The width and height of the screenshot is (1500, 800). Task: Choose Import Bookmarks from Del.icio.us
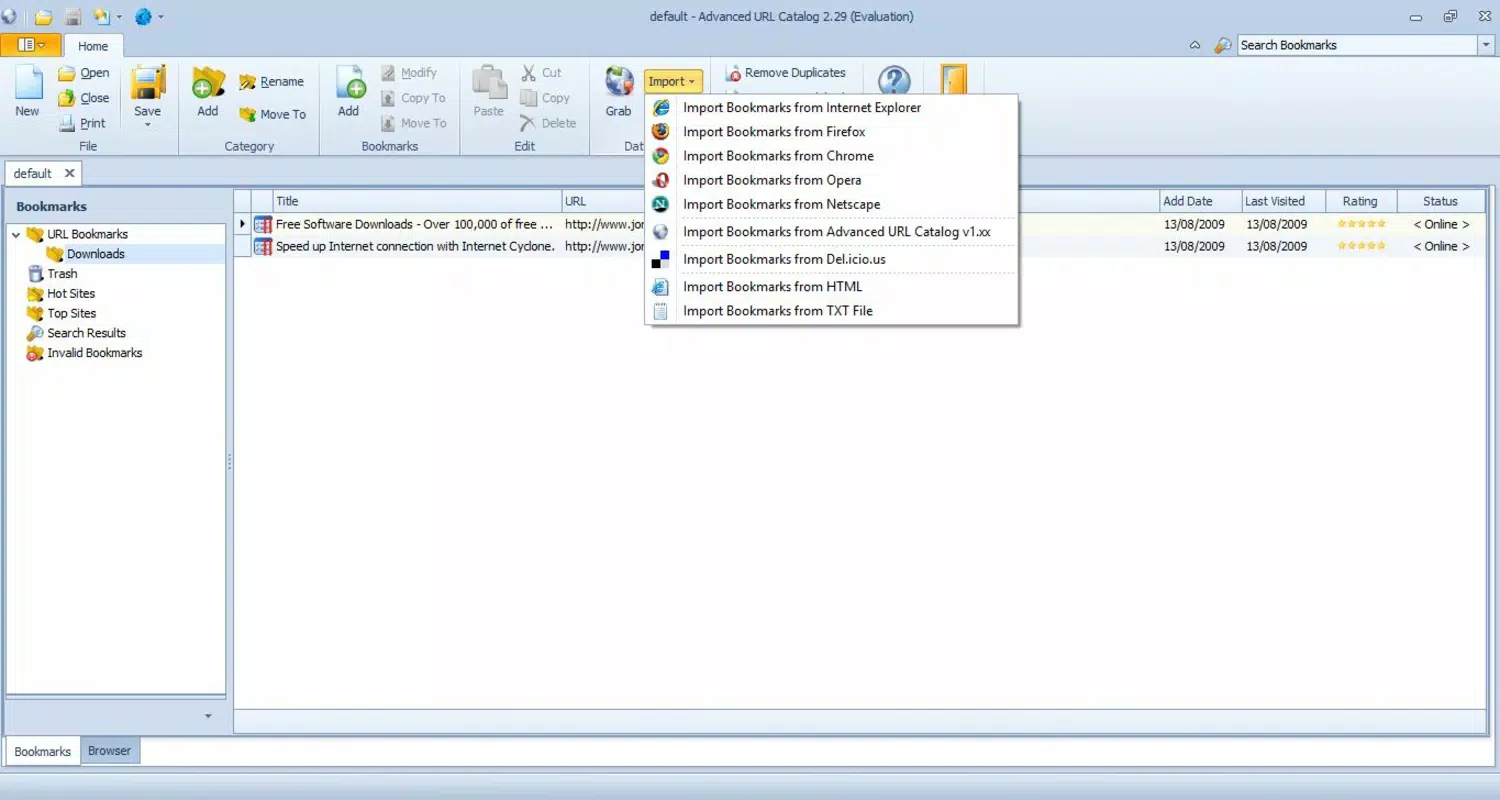(x=831, y=260)
